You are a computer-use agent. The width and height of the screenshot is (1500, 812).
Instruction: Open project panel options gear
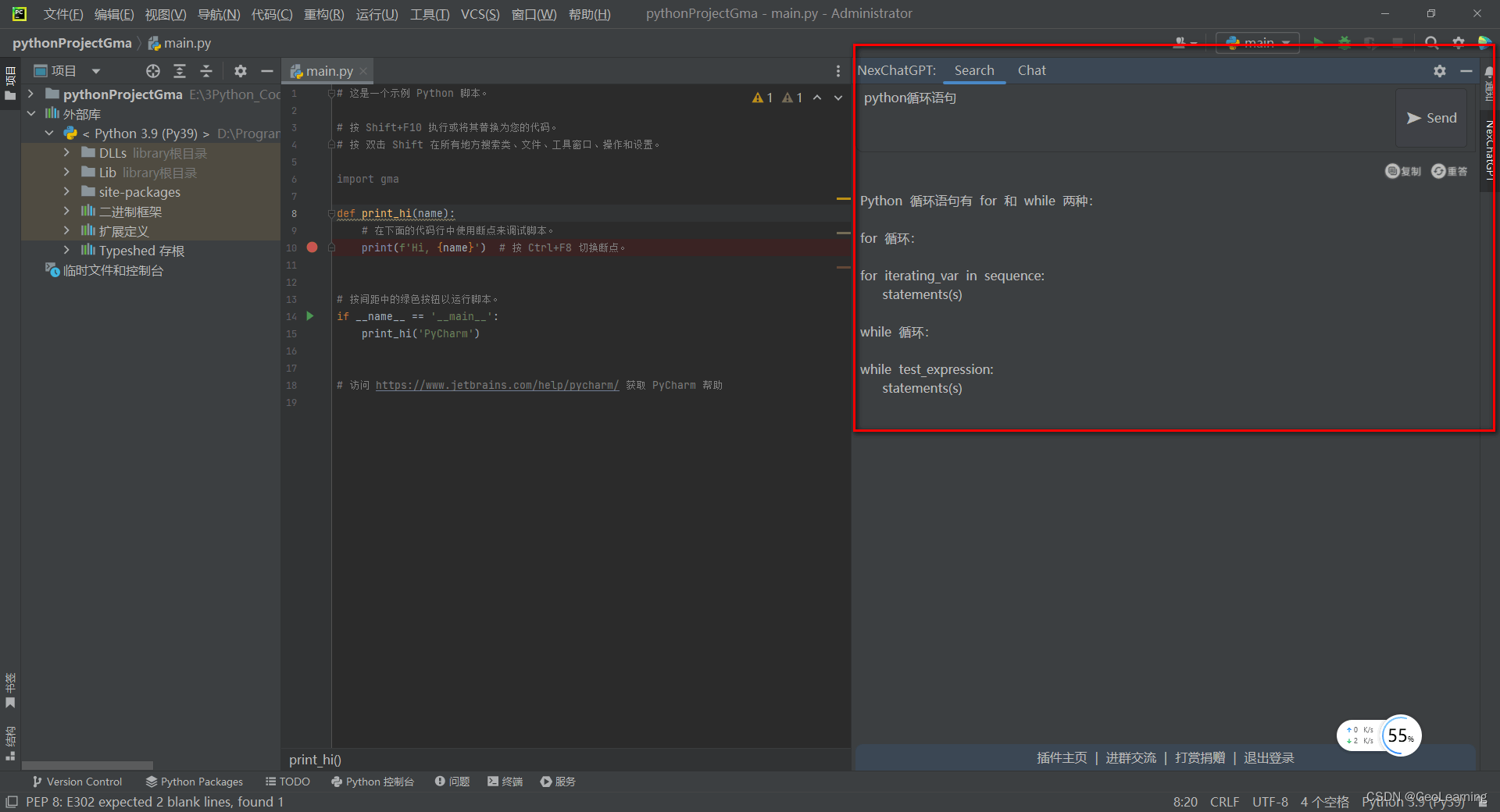241,71
